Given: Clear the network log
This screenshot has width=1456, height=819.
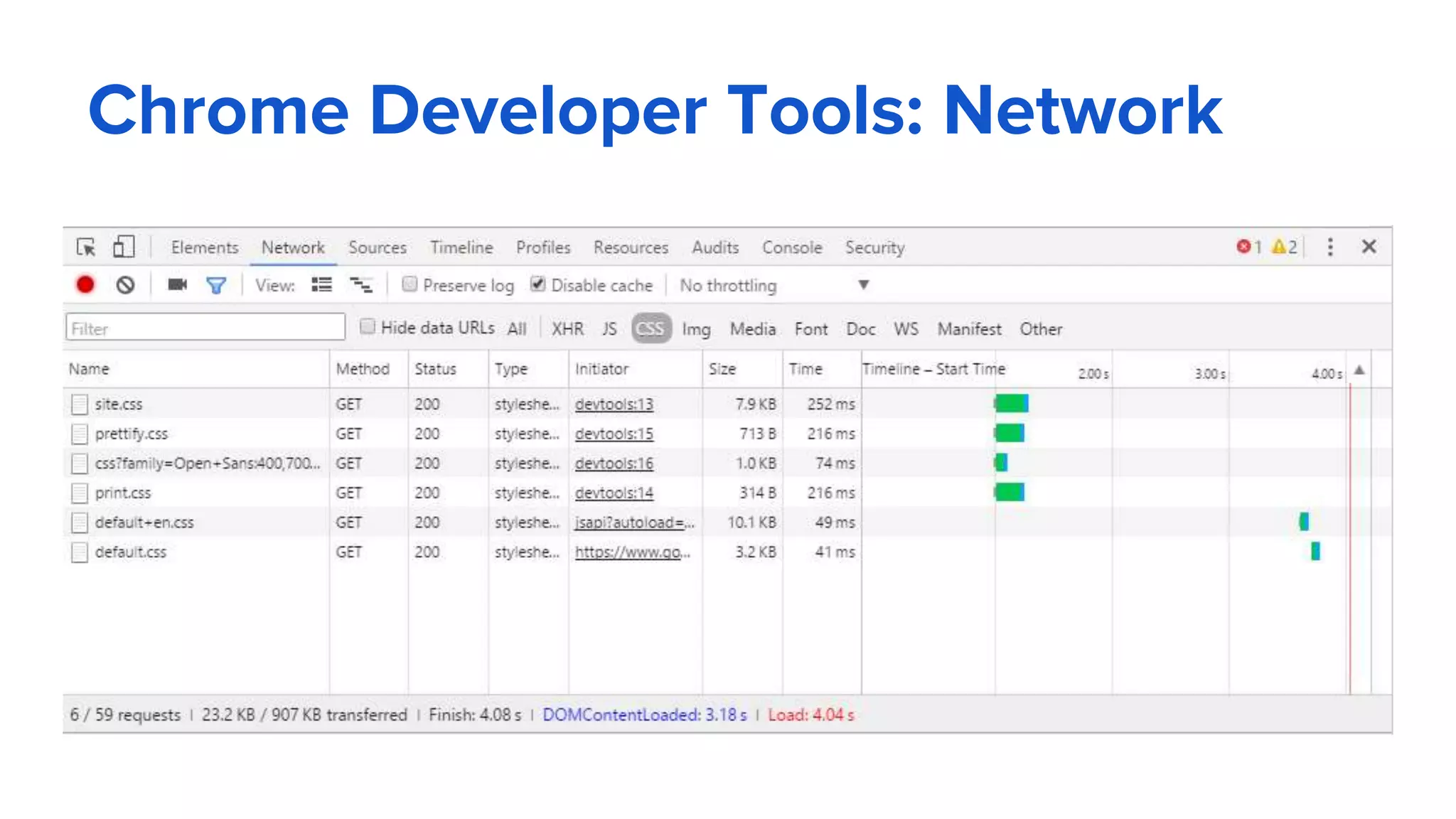Looking at the screenshot, I should coord(125,285).
